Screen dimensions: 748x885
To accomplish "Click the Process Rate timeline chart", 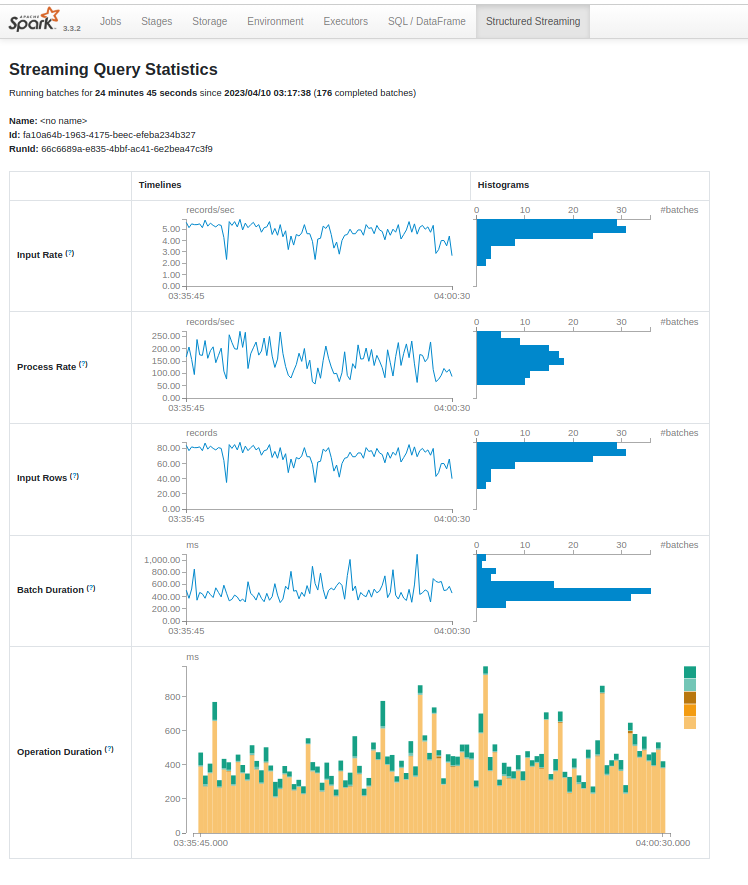I will click(319, 365).
